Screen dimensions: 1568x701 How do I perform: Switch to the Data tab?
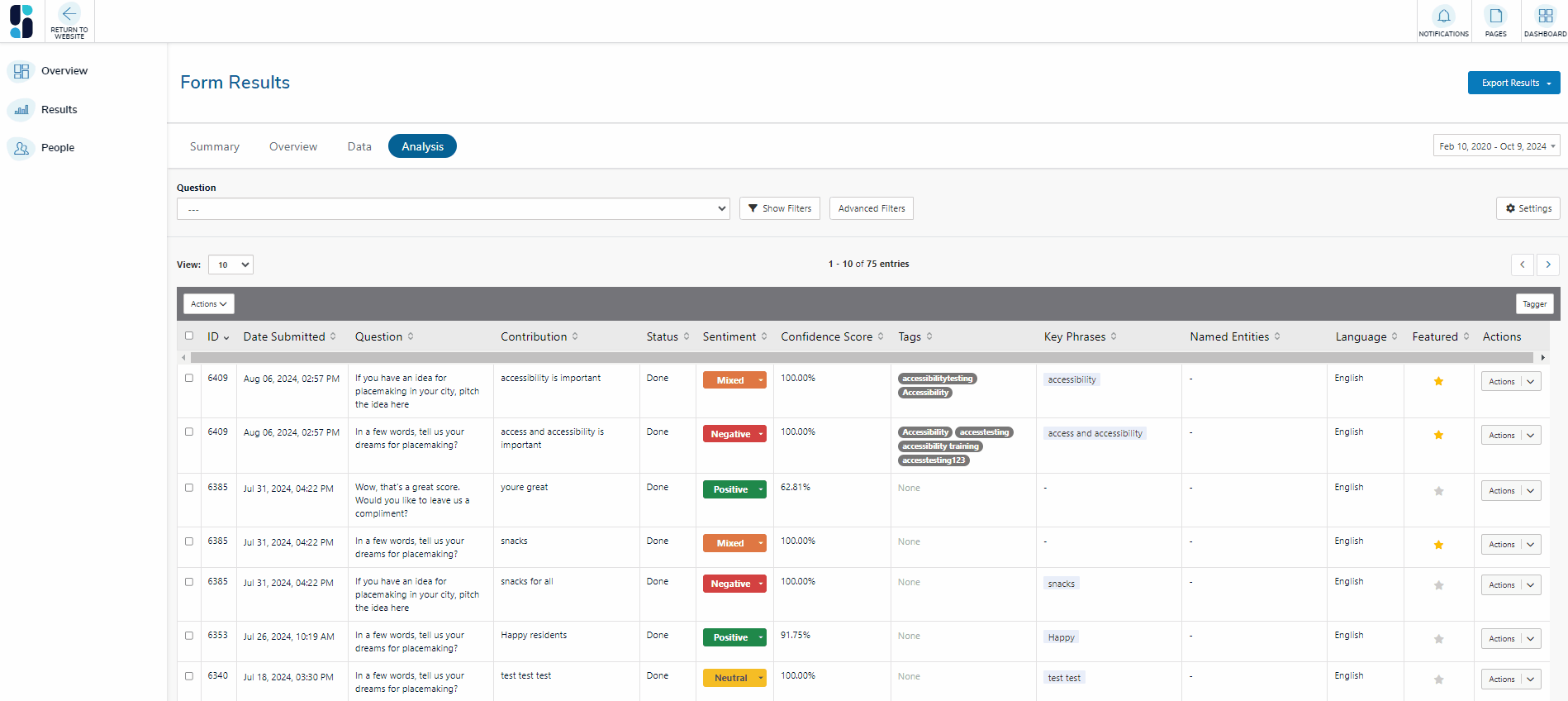(x=359, y=146)
